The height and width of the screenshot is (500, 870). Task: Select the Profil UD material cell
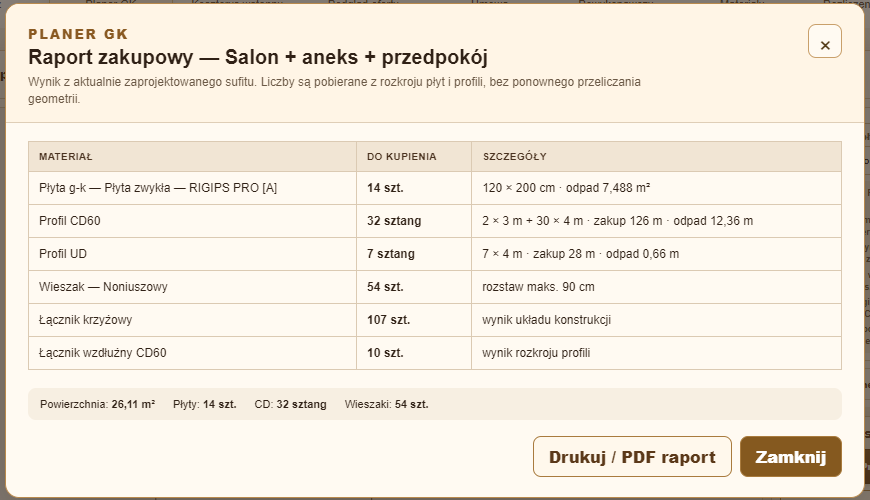pos(192,254)
